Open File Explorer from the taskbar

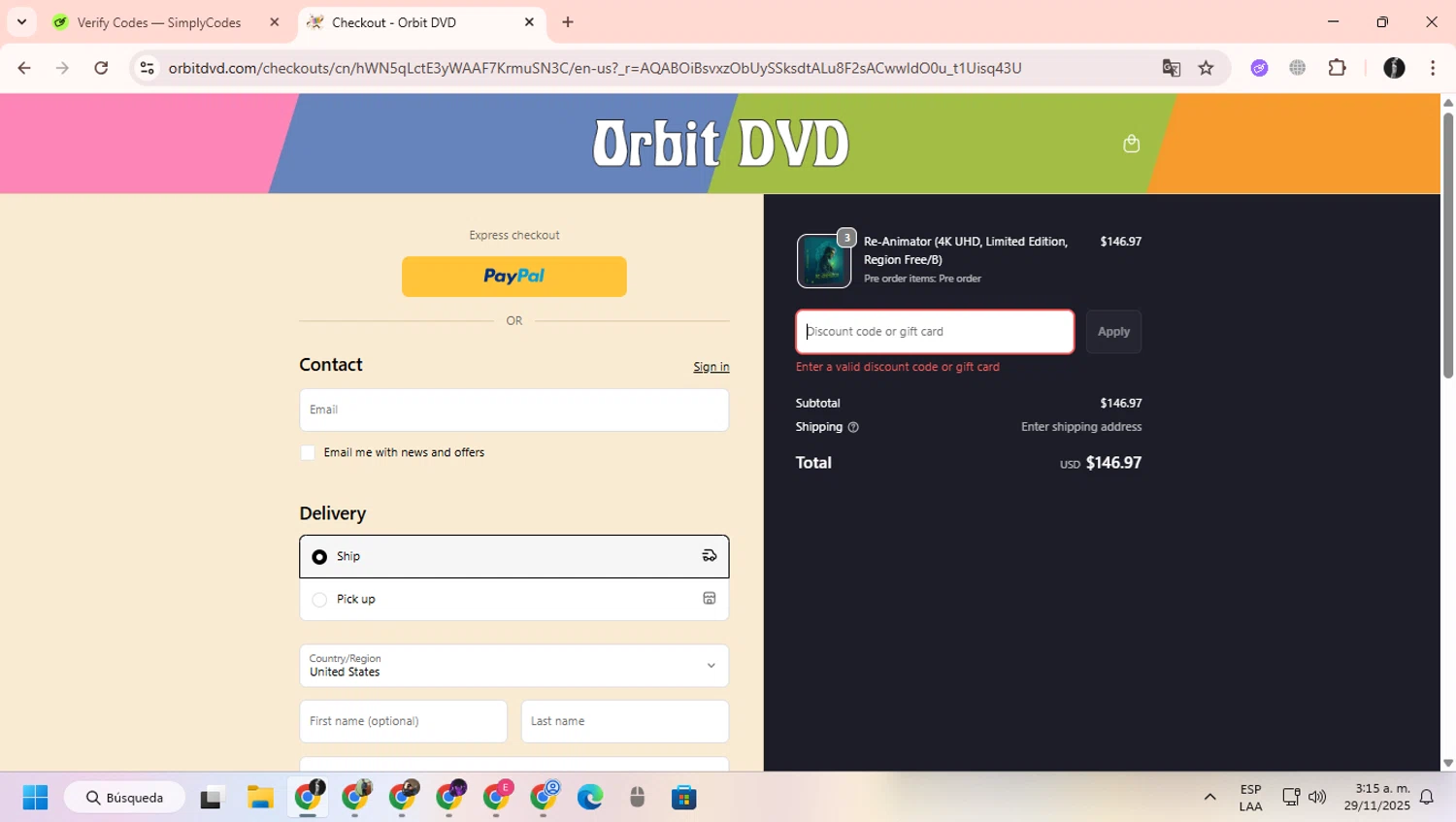pos(260,798)
